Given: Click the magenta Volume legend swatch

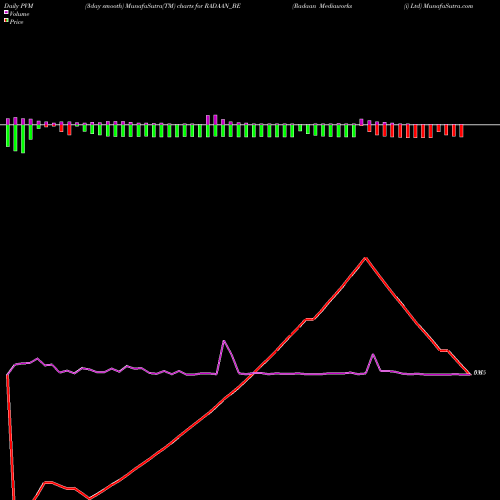Looking at the screenshot, I should [x=6, y=12].
